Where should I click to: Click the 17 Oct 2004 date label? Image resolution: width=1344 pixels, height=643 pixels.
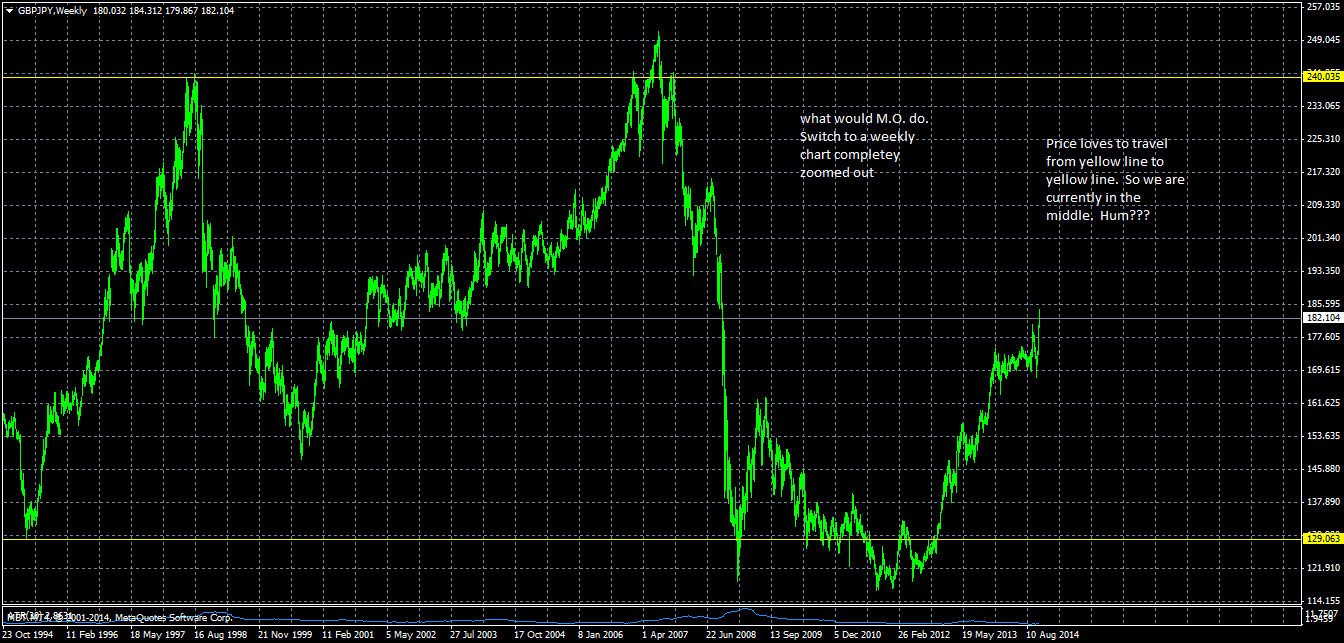541,634
